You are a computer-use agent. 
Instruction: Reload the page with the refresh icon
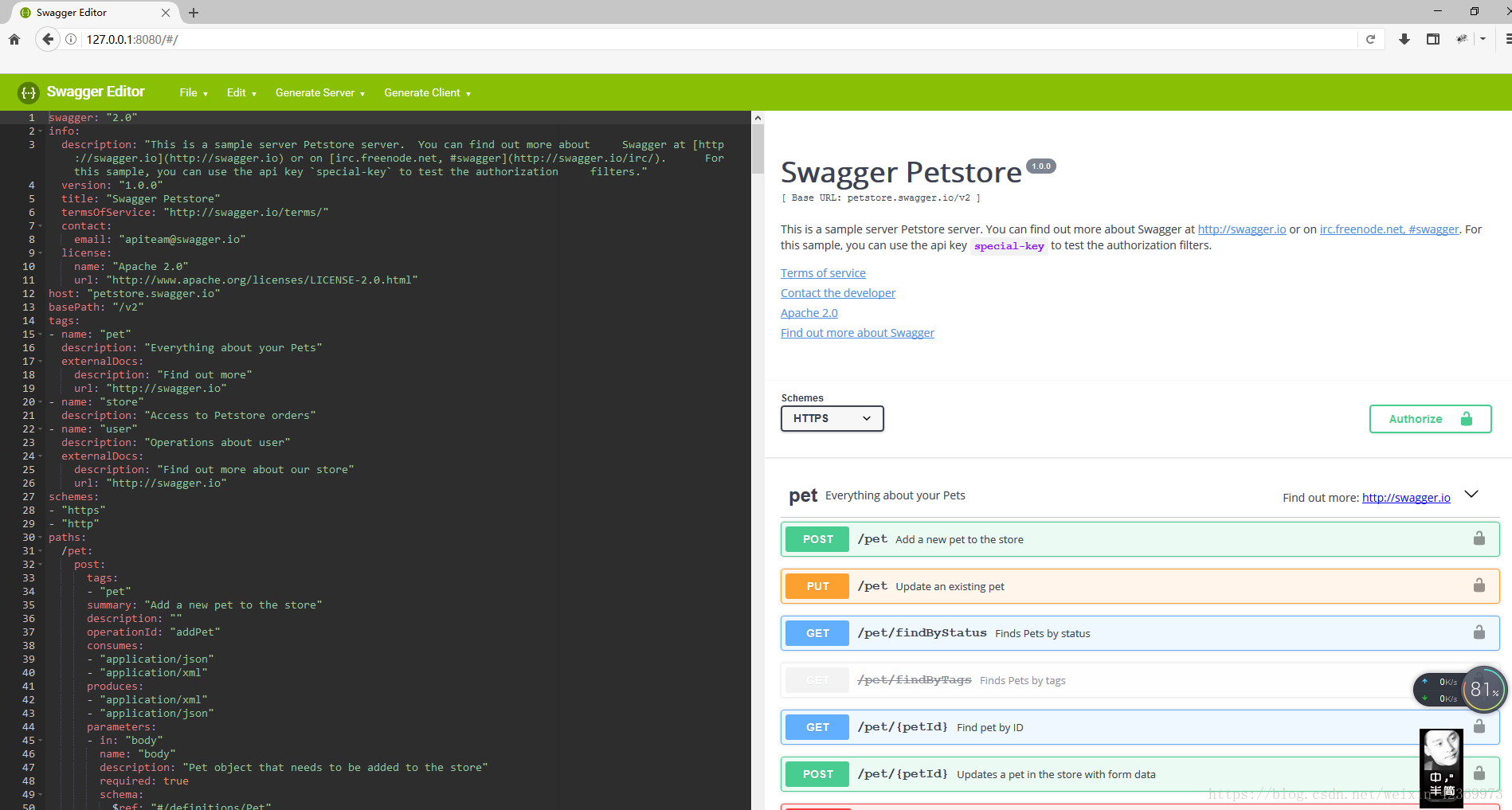(1370, 39)
